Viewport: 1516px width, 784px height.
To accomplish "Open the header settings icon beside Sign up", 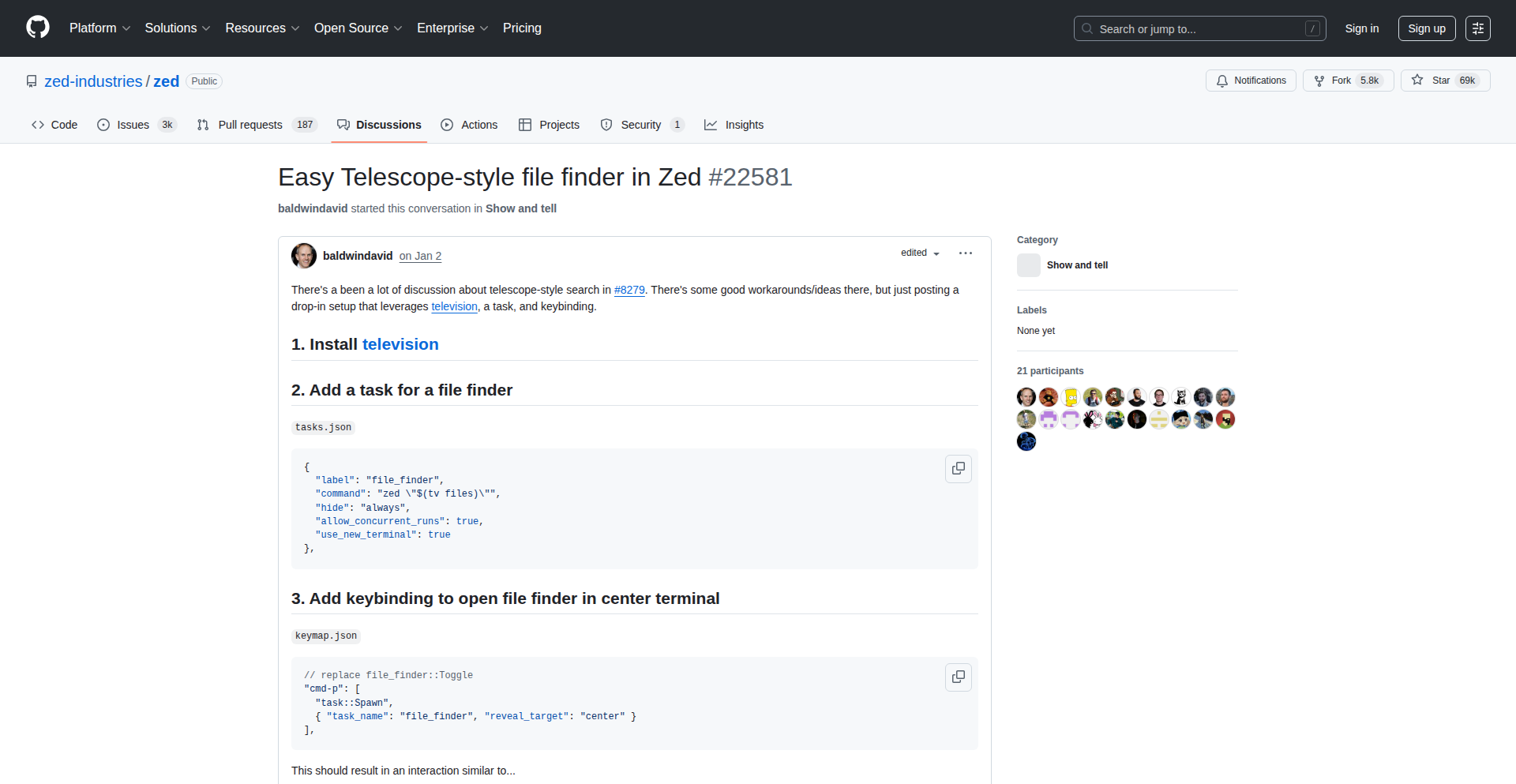I will click(1477, 28).
